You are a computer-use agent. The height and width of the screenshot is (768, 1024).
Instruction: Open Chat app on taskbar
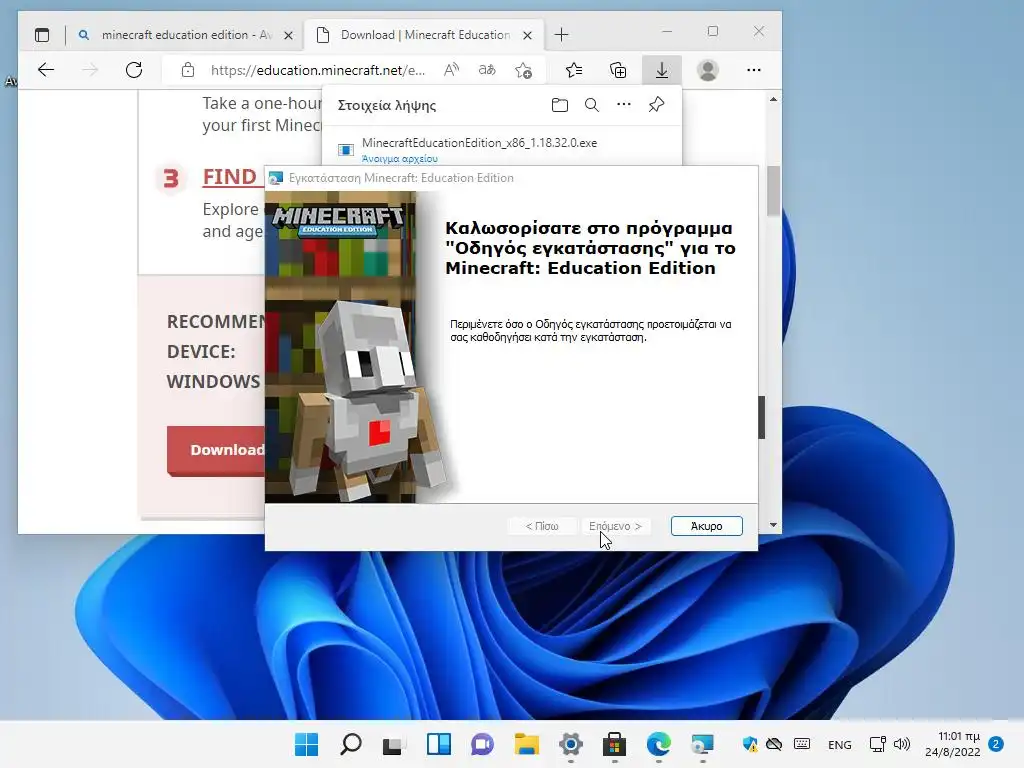coord(483,744)
